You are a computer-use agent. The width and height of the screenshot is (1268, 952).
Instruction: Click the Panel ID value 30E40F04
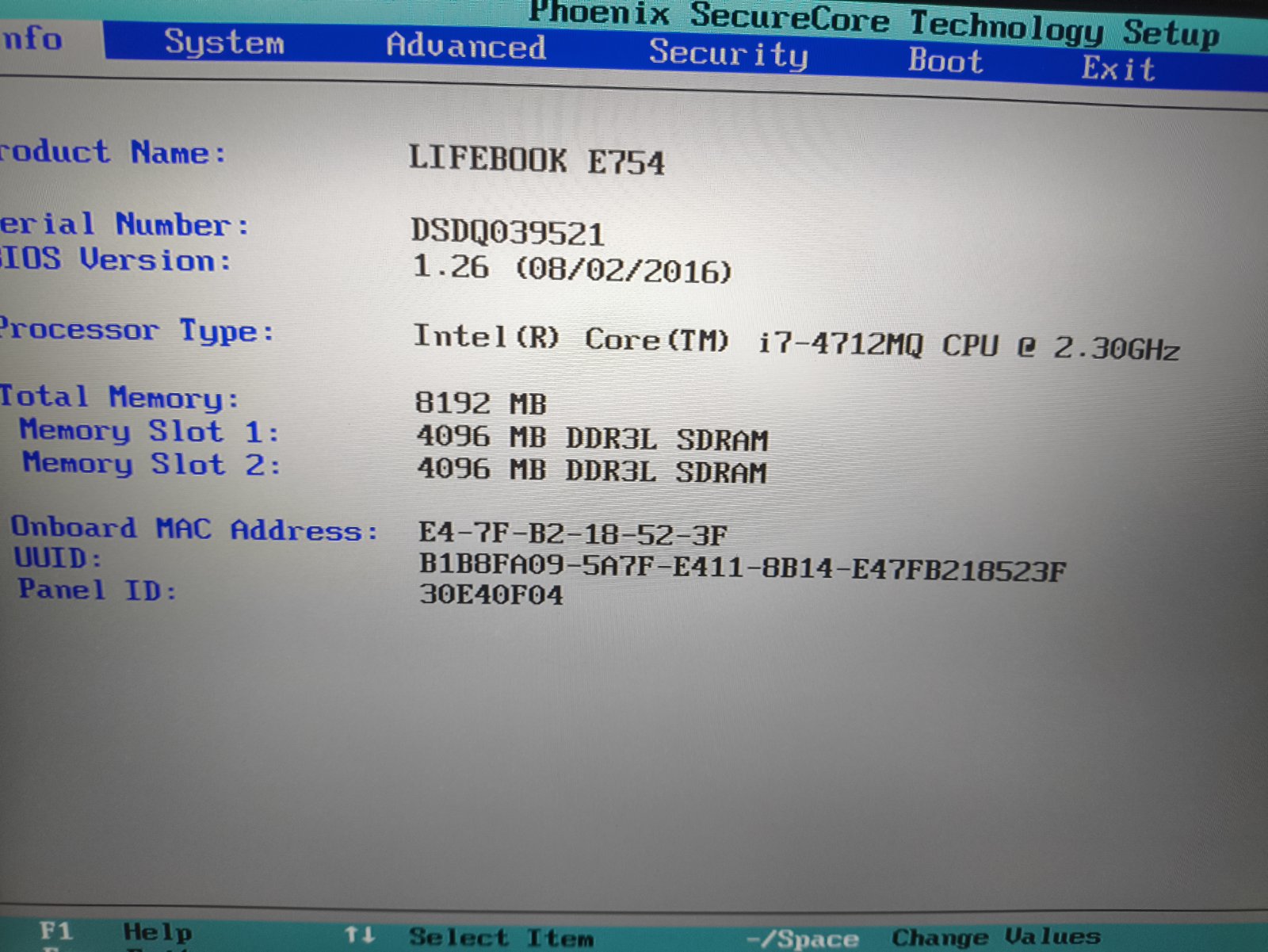point(491,595)
